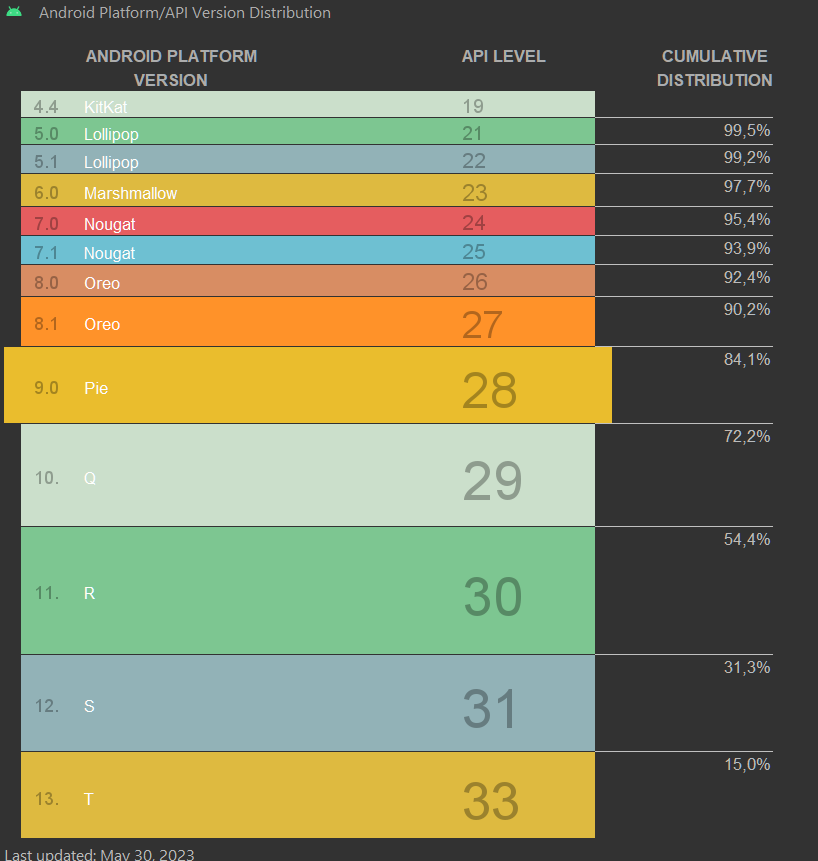Select the highlighted 9.0 Pie row
This screenshot has height=861, width=818.
click(307, 387)
